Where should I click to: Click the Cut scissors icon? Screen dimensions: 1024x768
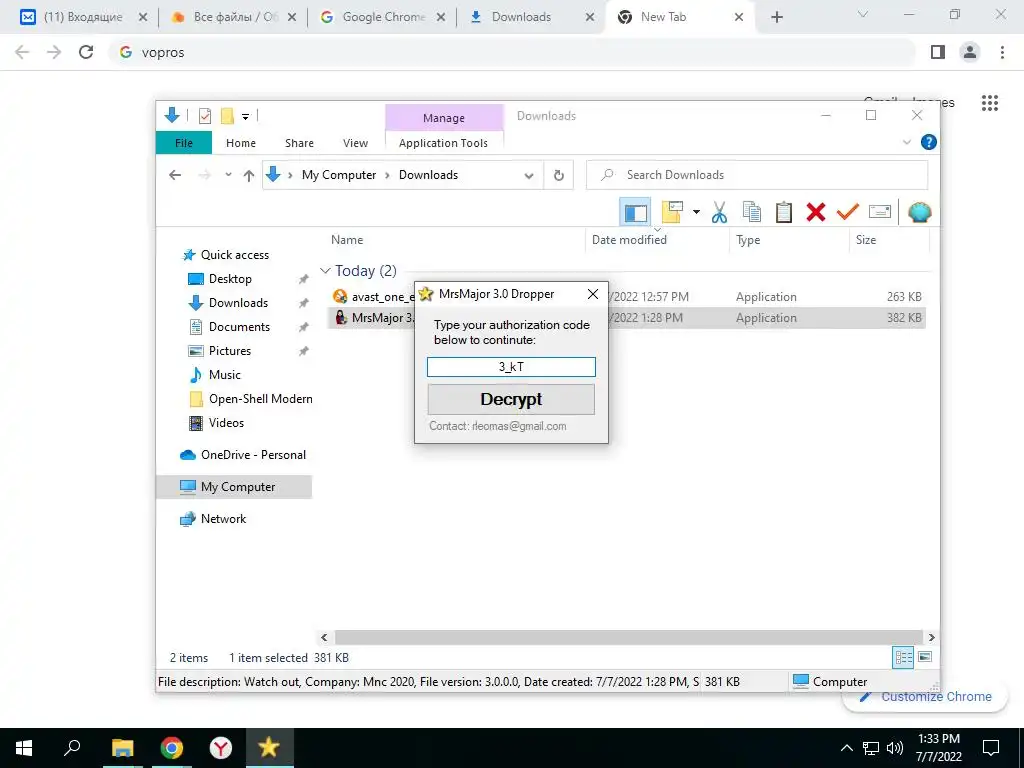719,212
